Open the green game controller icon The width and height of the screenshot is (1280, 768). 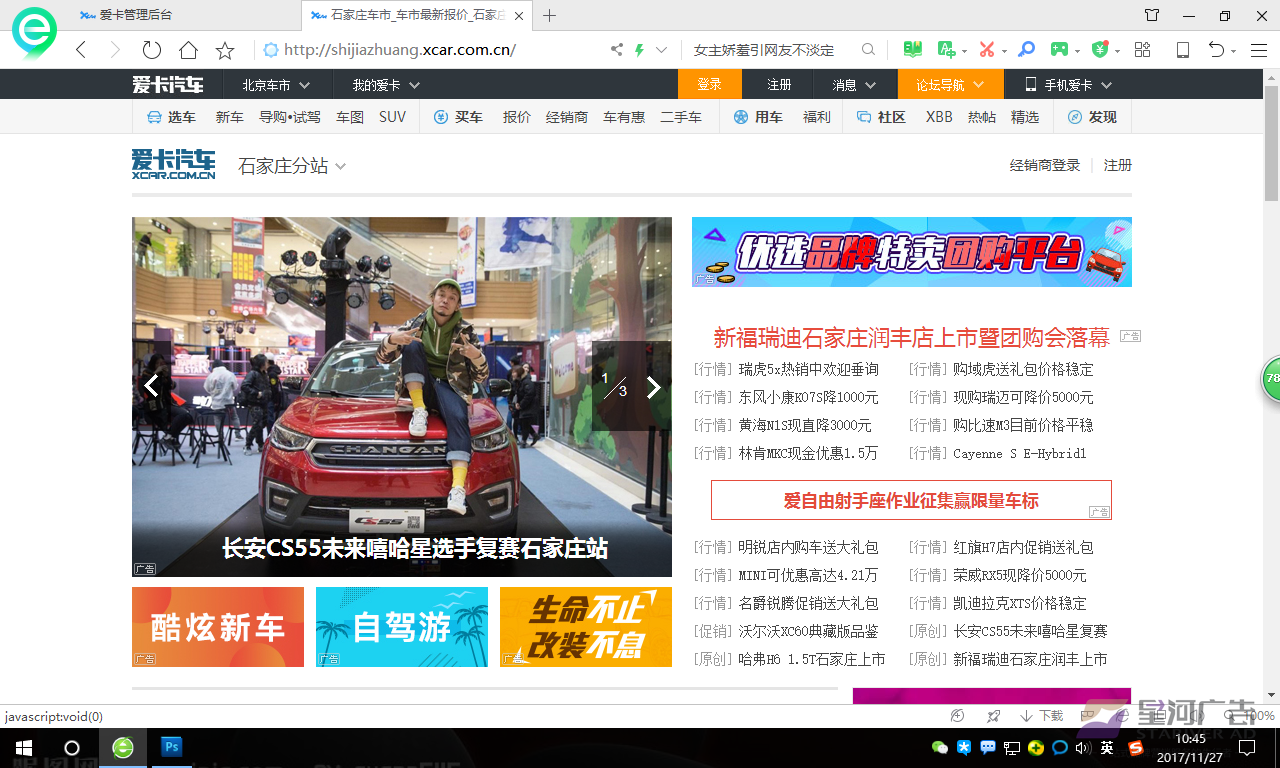1060,50
